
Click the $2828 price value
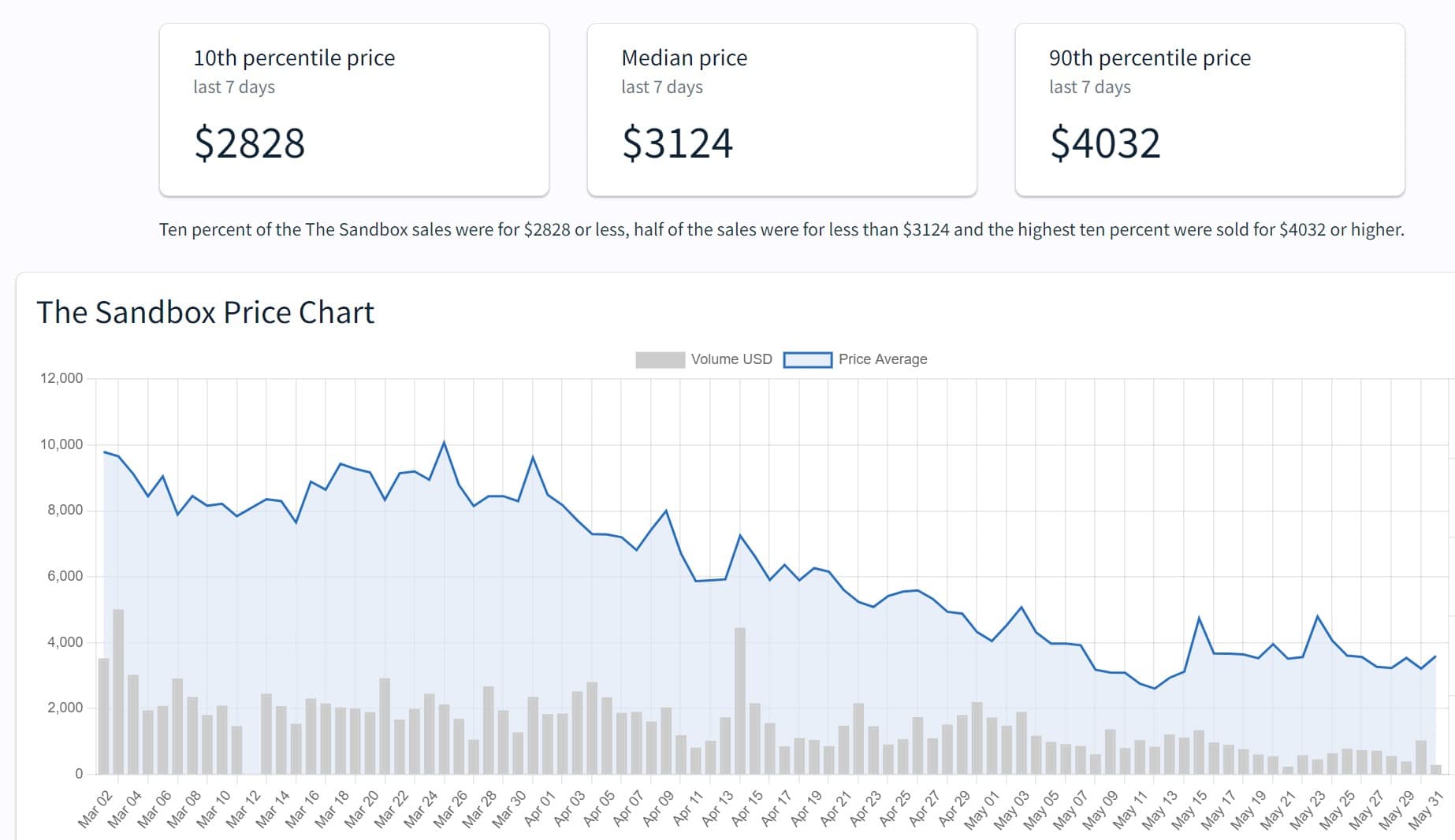(x=249, y=143)
